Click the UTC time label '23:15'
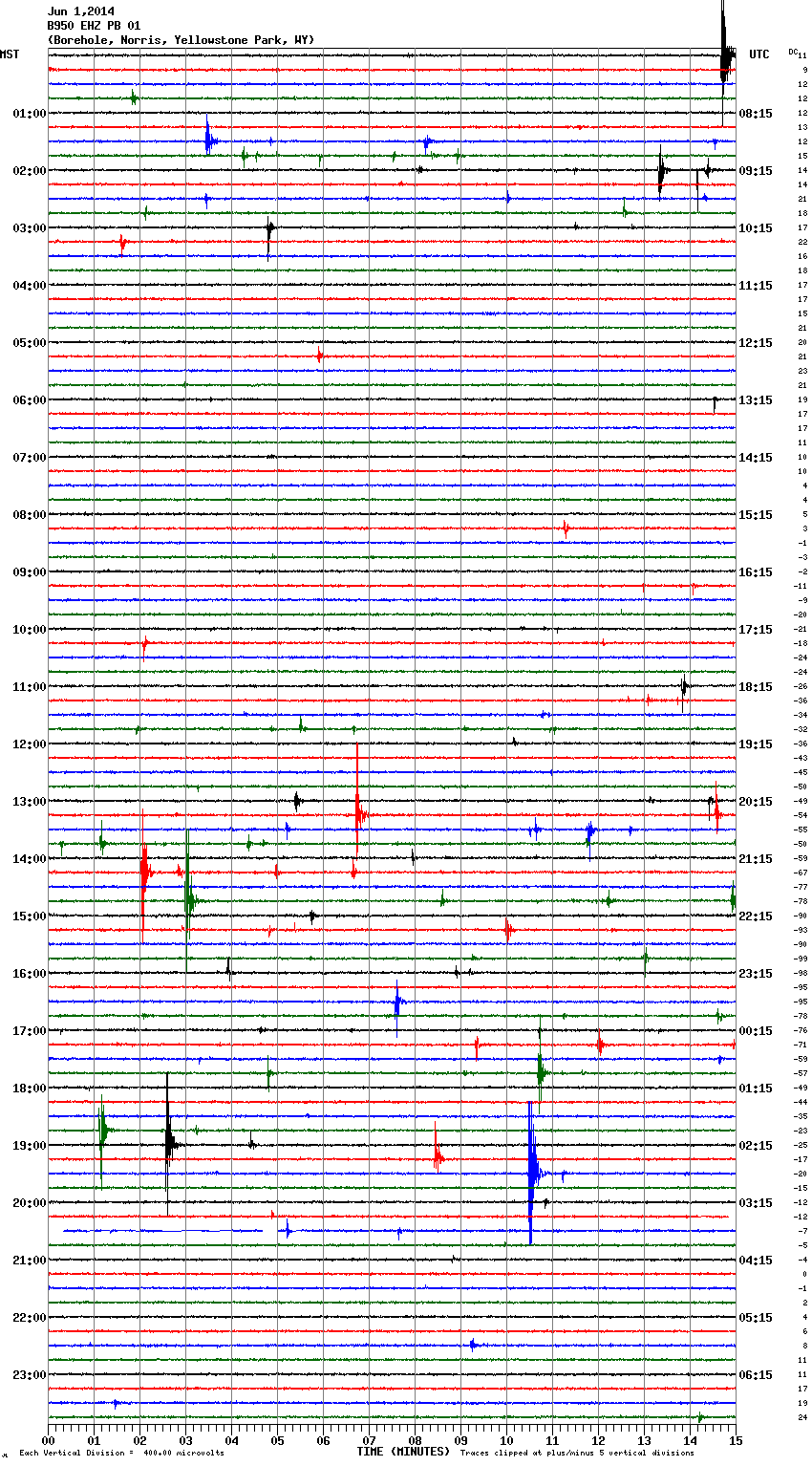The height and width of the screenshot is (1466, 812). tap(756, 974)
